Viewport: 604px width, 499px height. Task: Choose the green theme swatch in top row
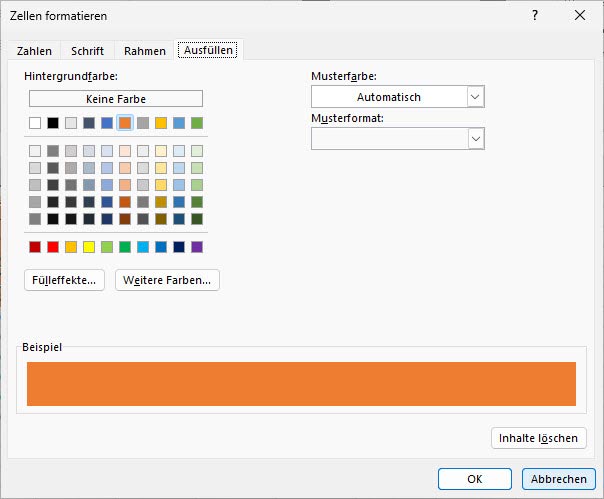pos(197,123)
